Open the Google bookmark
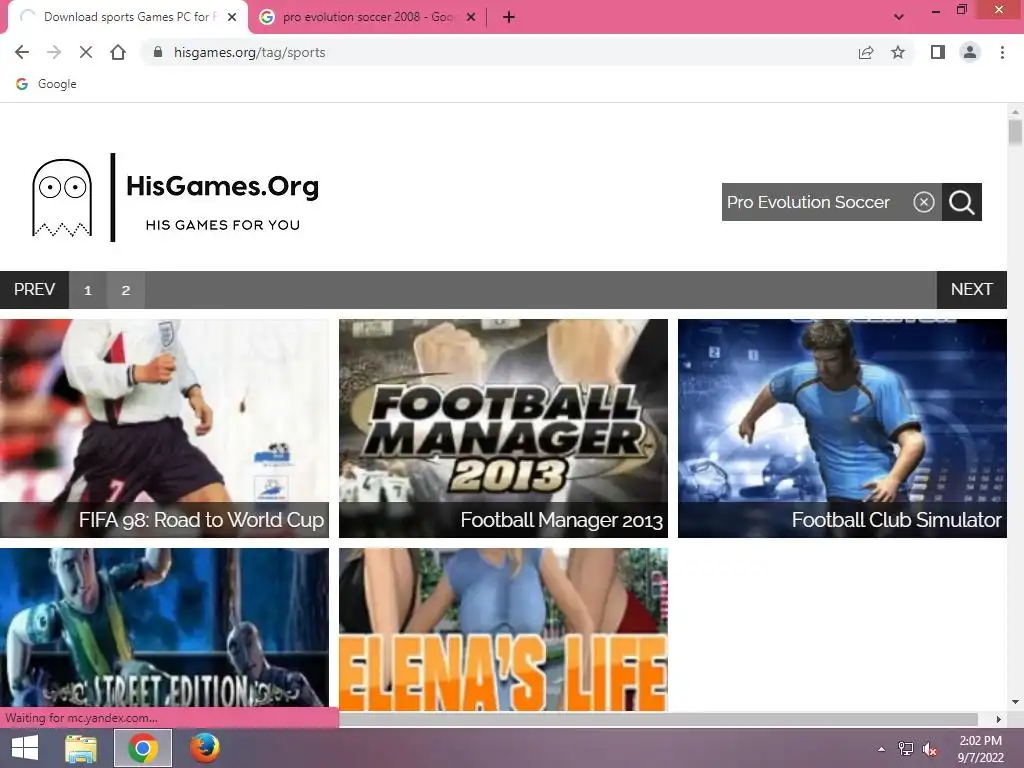Viewport: 1024px width, 768px height. (x=46, y=84)
